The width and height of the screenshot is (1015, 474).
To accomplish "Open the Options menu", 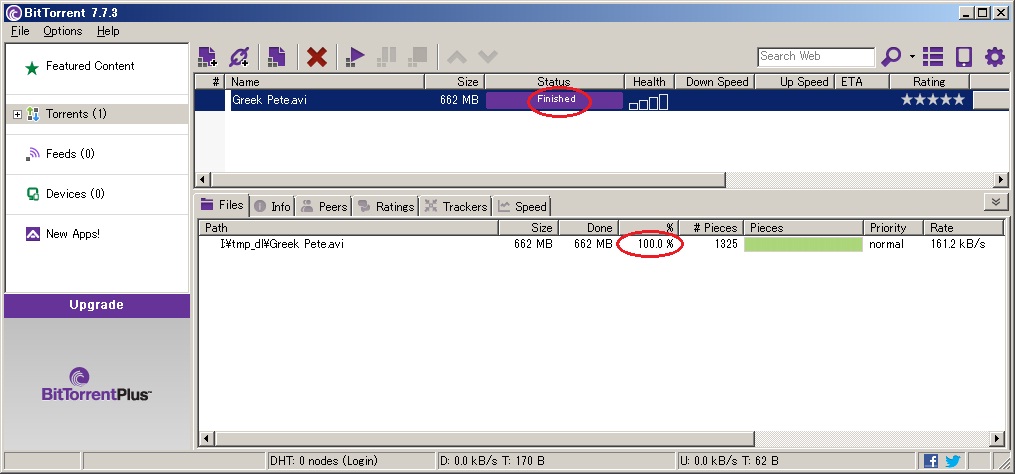I will point(62,31).
